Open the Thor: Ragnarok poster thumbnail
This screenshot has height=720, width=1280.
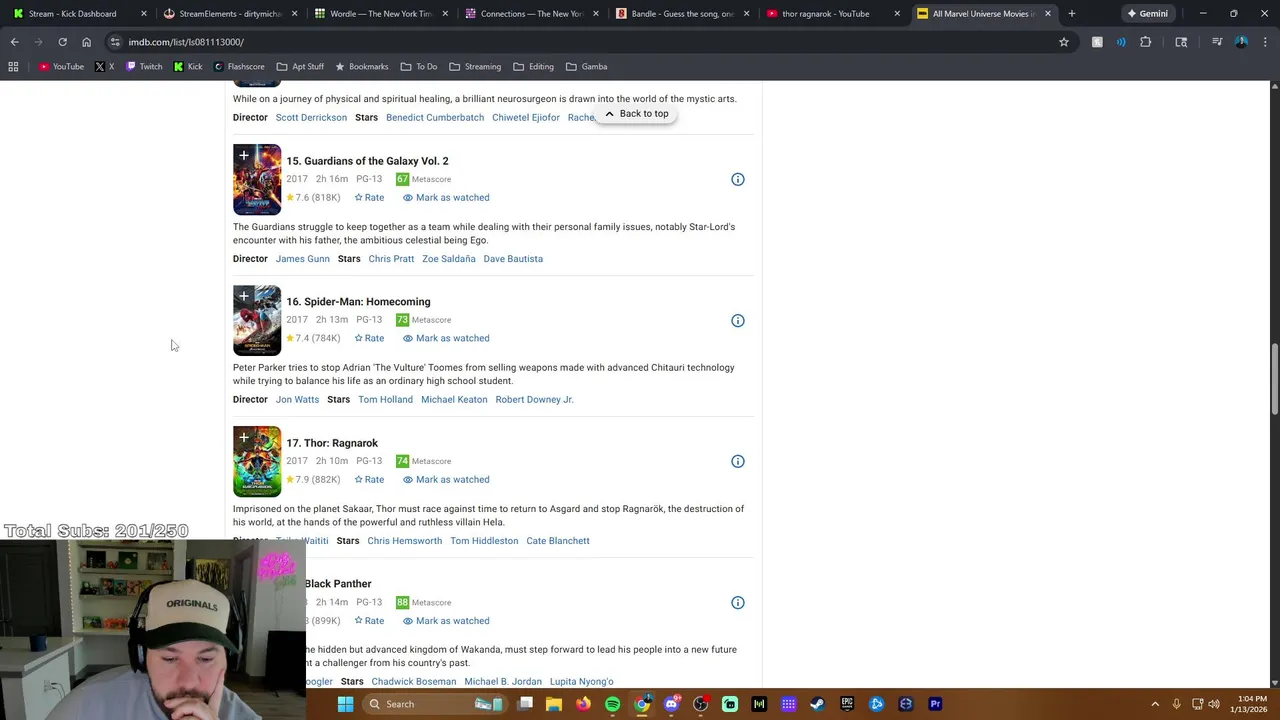tap(257, 462)
